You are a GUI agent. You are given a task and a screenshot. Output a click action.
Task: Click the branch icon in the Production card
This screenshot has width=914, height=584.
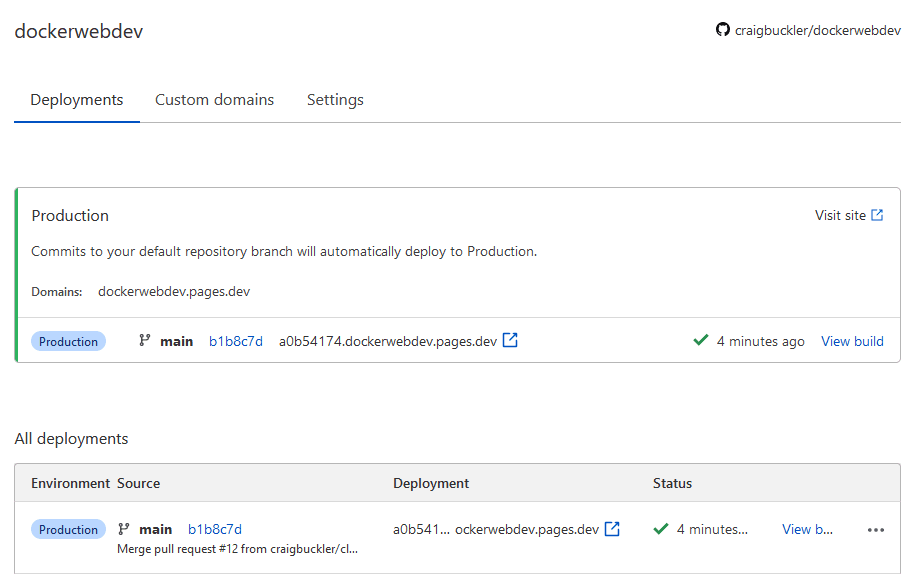146,341
